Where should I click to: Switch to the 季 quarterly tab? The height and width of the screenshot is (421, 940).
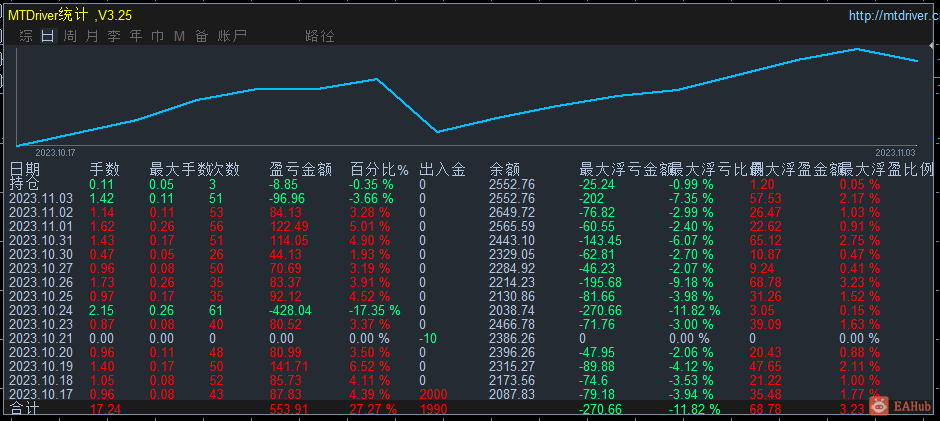click(x=114, y=37)
